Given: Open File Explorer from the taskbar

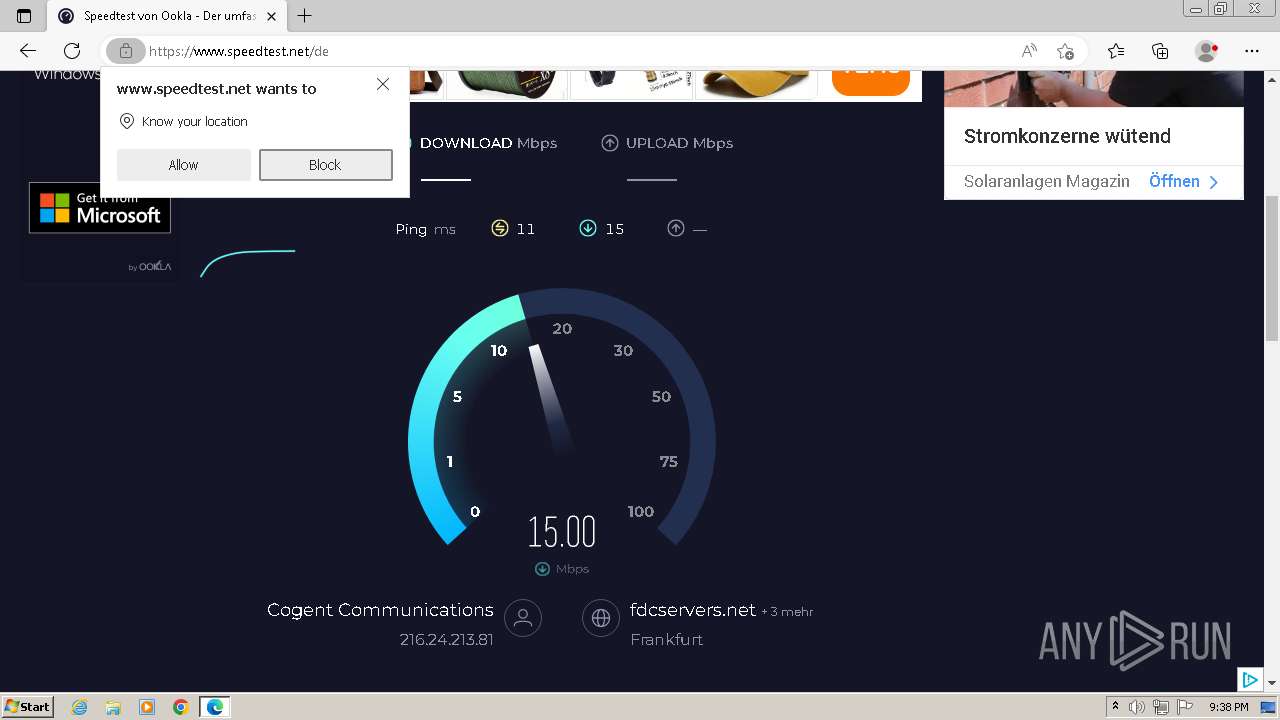Looking at the screenshot, I should point(113,707).
